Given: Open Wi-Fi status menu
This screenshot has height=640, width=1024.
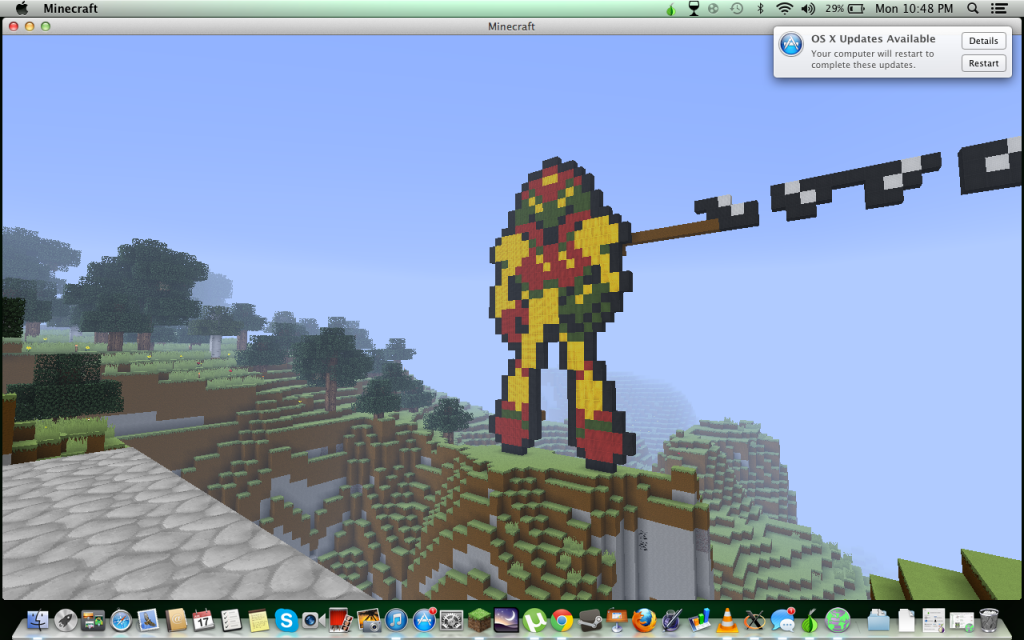Looking at the screenshot, I should (x=784, y=8).
